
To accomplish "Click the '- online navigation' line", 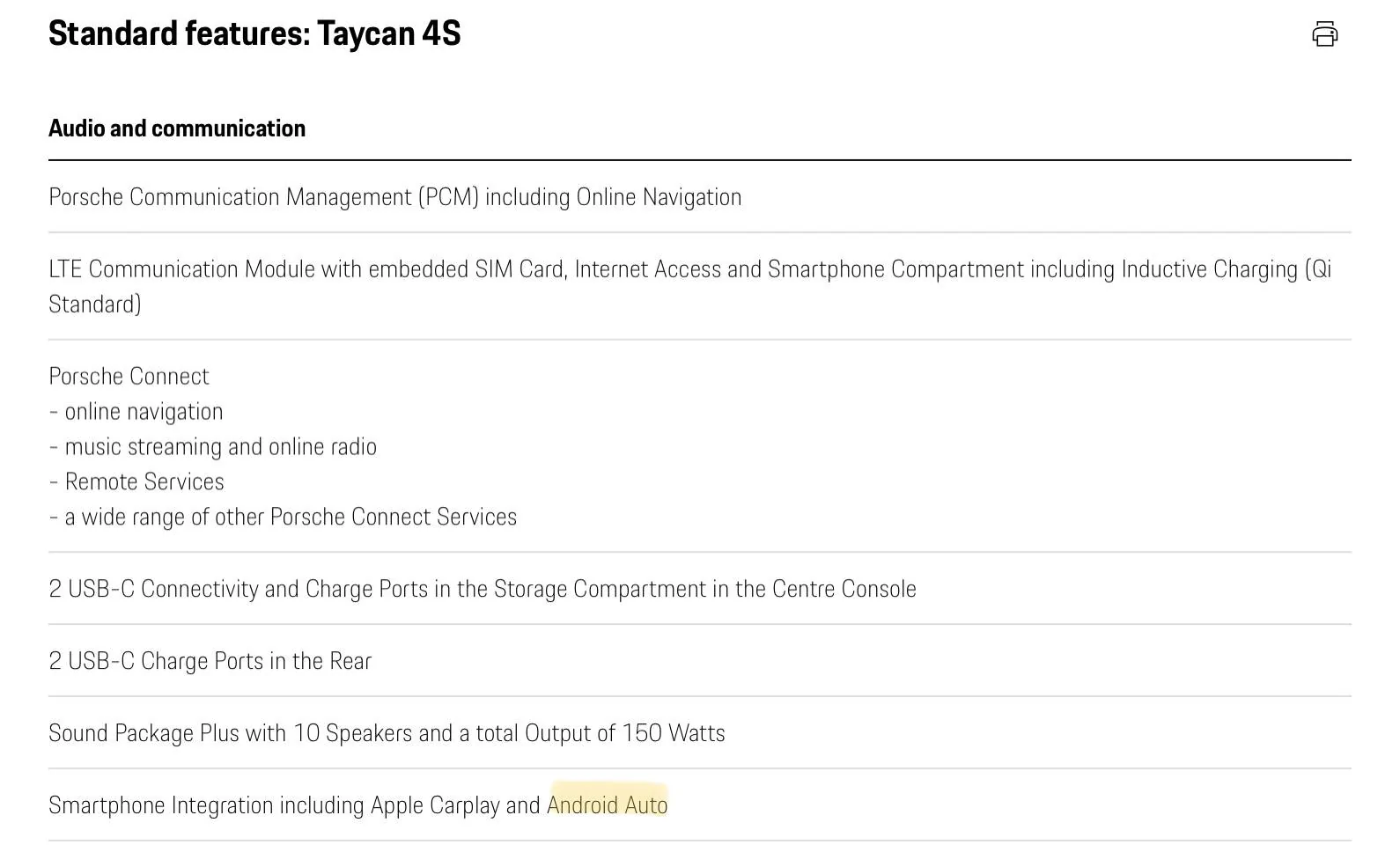I will [x=136, y=412].
